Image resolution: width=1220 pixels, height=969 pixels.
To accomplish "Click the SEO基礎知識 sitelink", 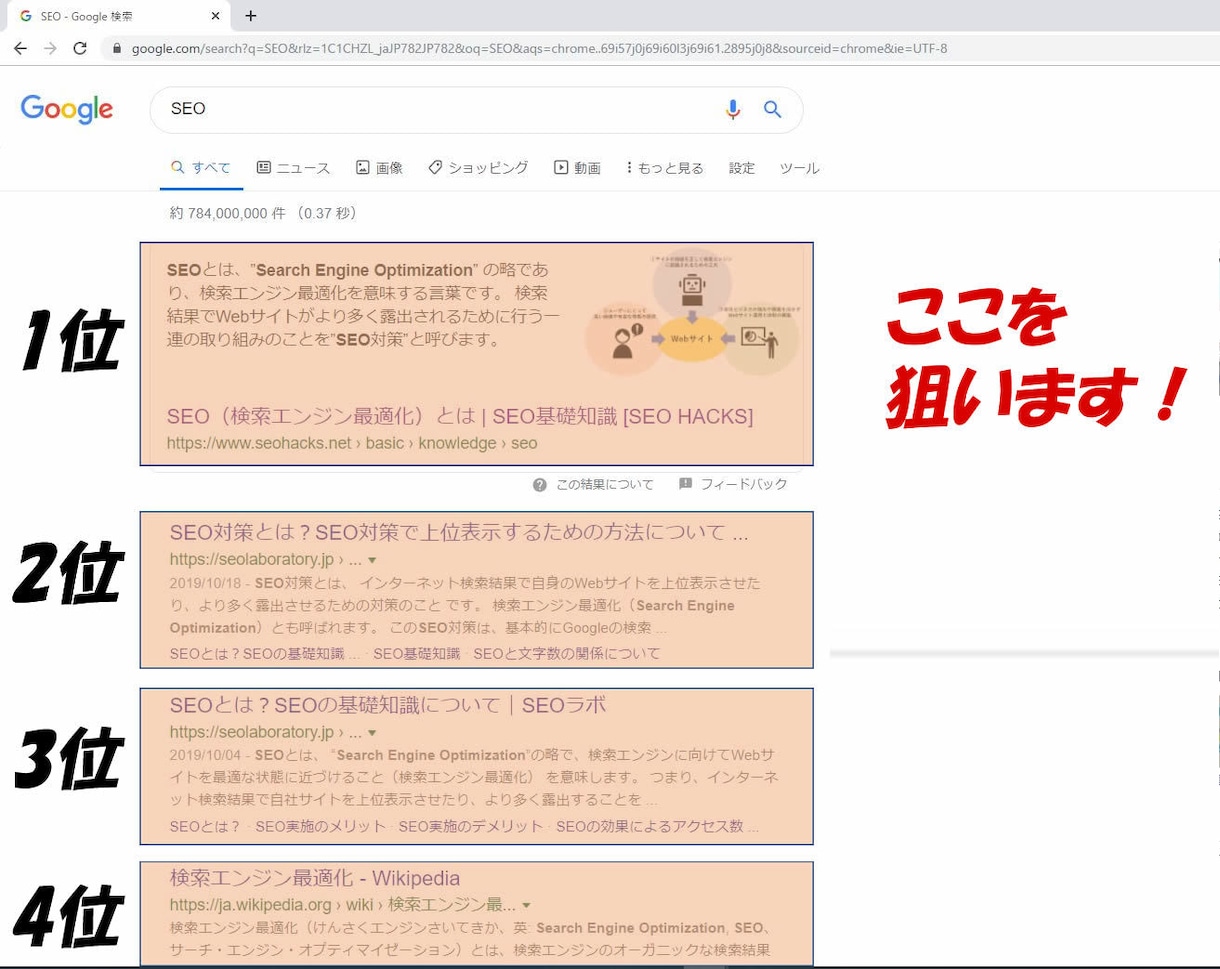I will click(417, 654).
